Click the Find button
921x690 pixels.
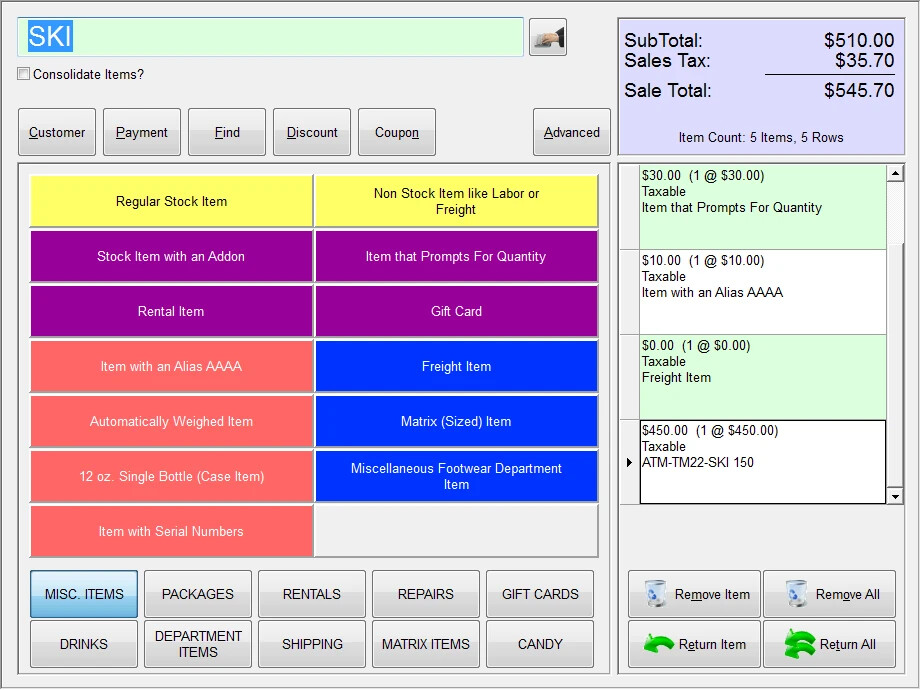point(227,132)
